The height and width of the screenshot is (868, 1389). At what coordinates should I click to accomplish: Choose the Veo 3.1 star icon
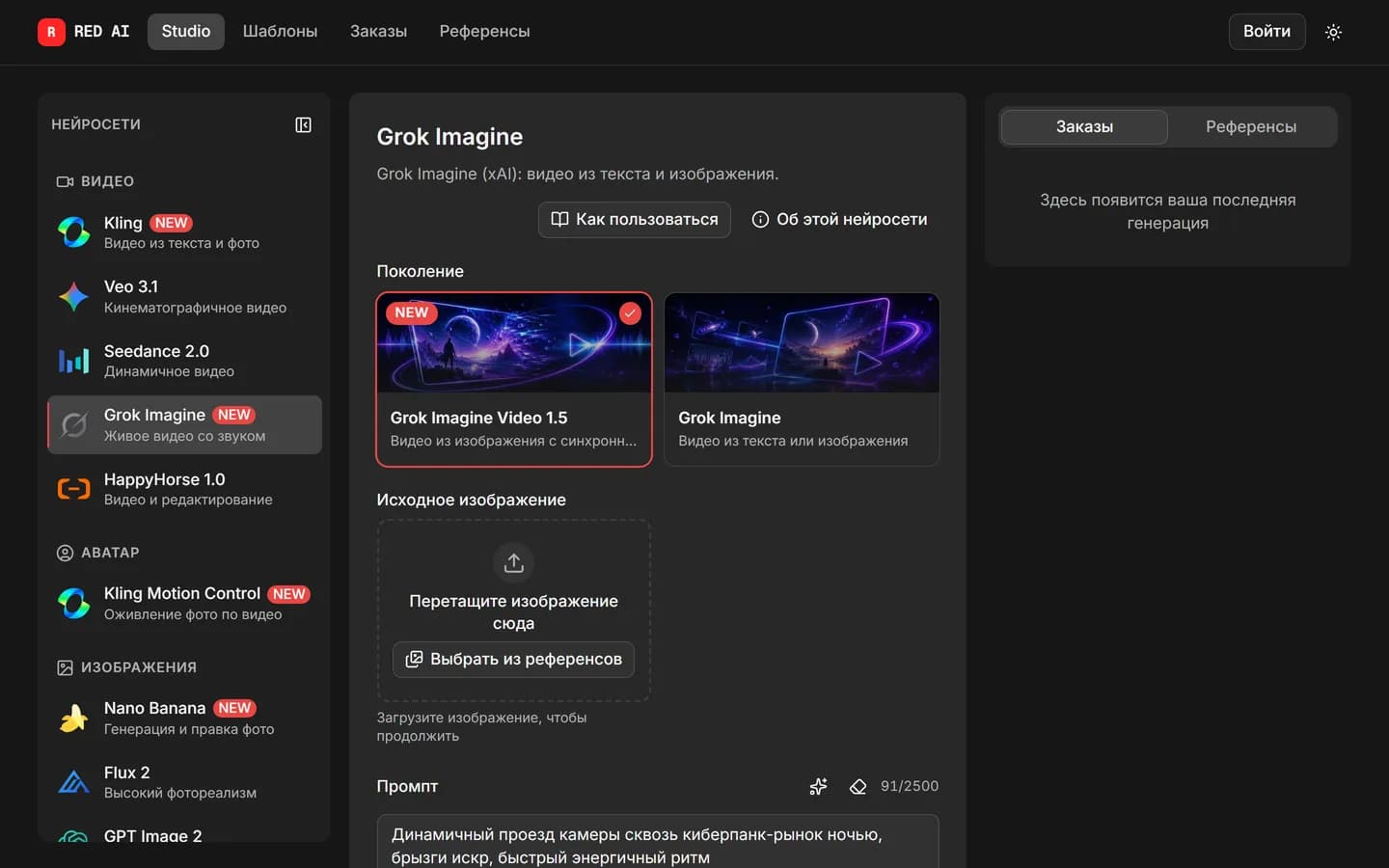point(74,296)
